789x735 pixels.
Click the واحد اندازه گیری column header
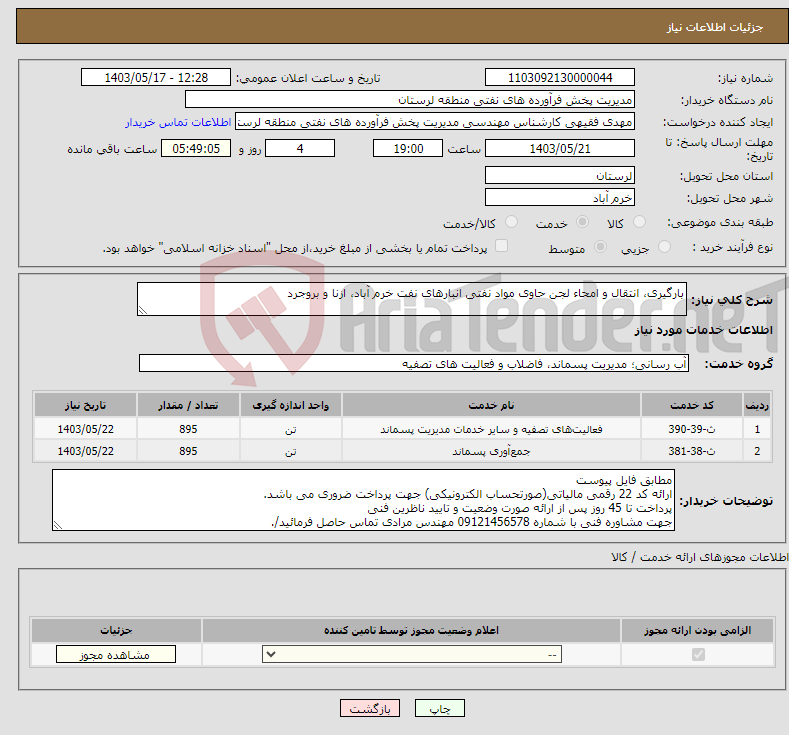click(x=290, y=405)
